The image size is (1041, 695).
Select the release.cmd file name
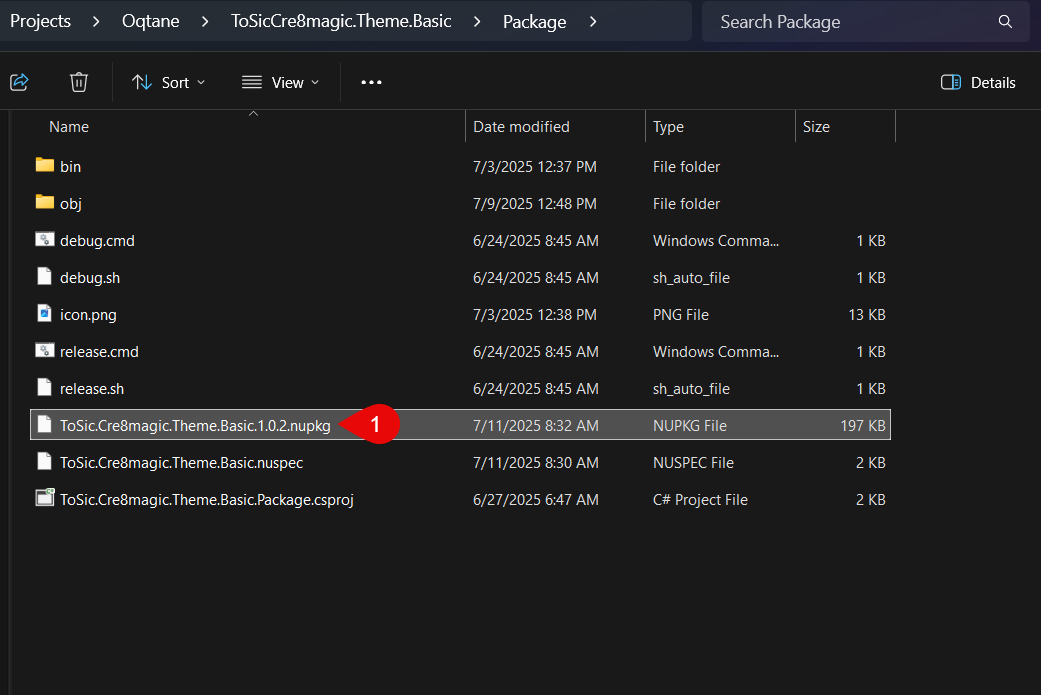click(x=99, y=352)
